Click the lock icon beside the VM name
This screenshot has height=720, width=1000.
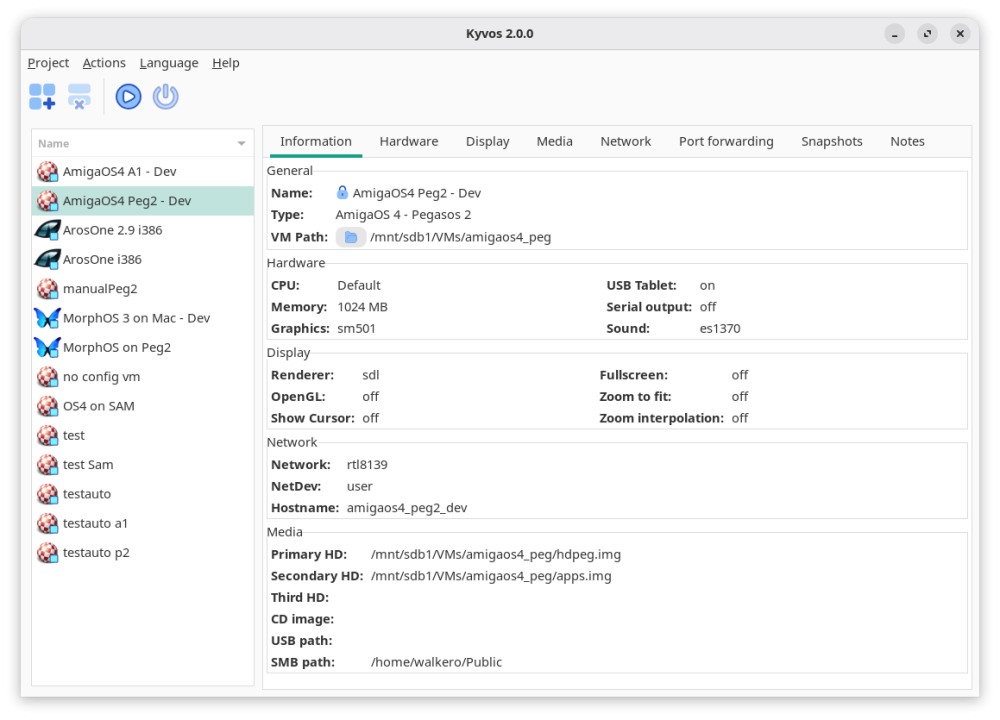coord(342,193)
